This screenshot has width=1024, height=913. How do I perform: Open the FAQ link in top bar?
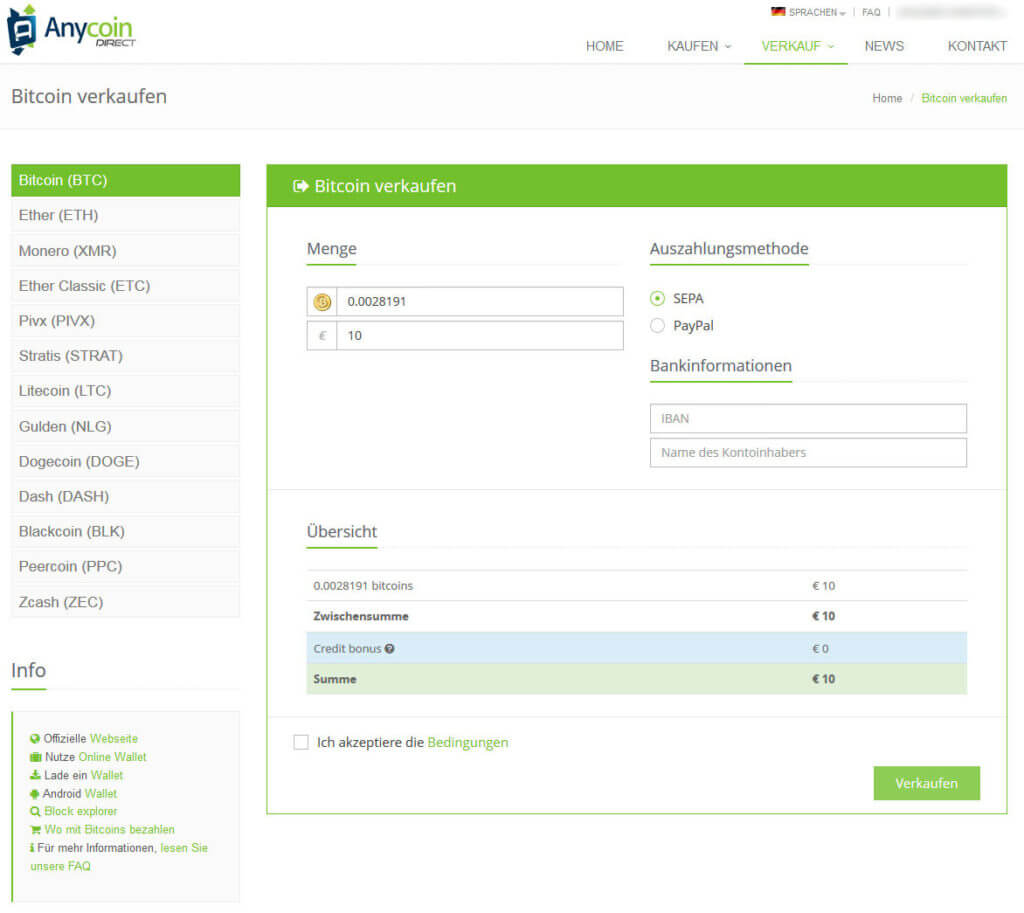pyautogui.click(x=871, y=12)
